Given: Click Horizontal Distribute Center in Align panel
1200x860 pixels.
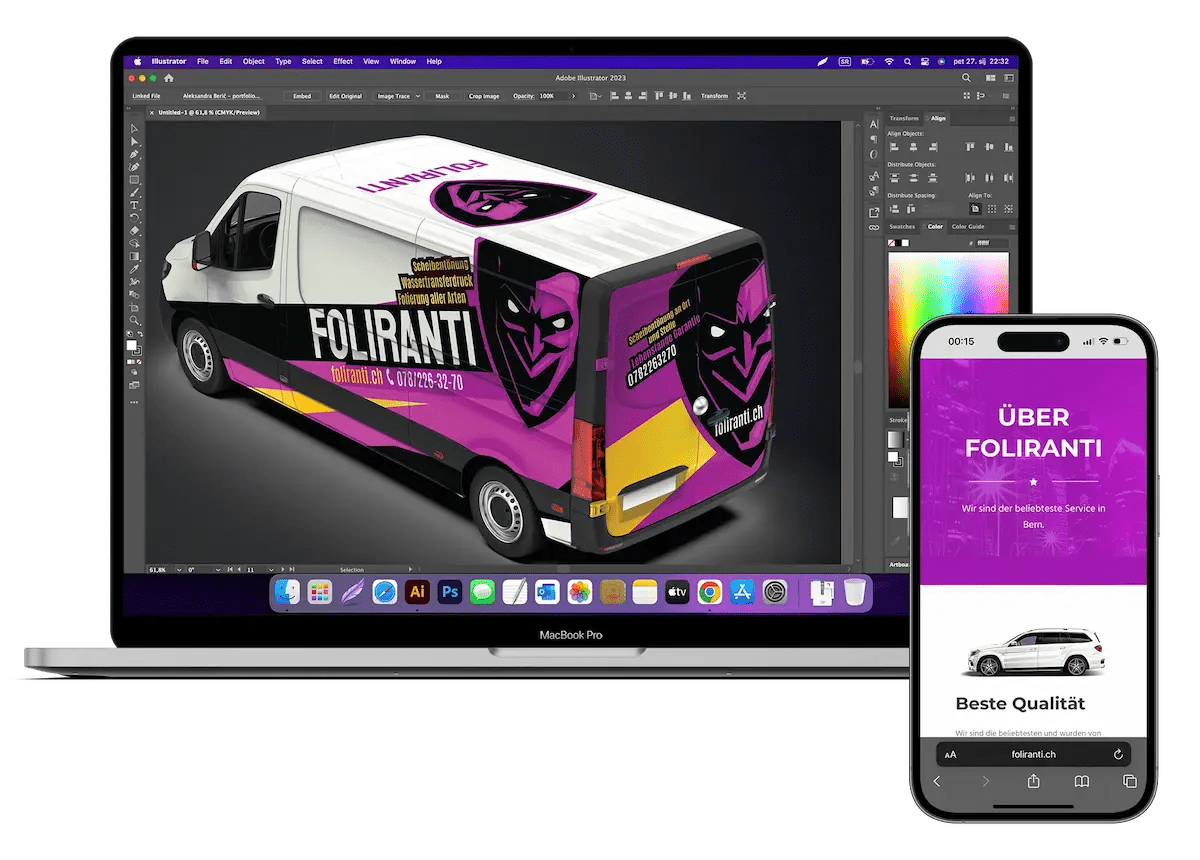Looking at the screenshot, I should click(989, 178).
